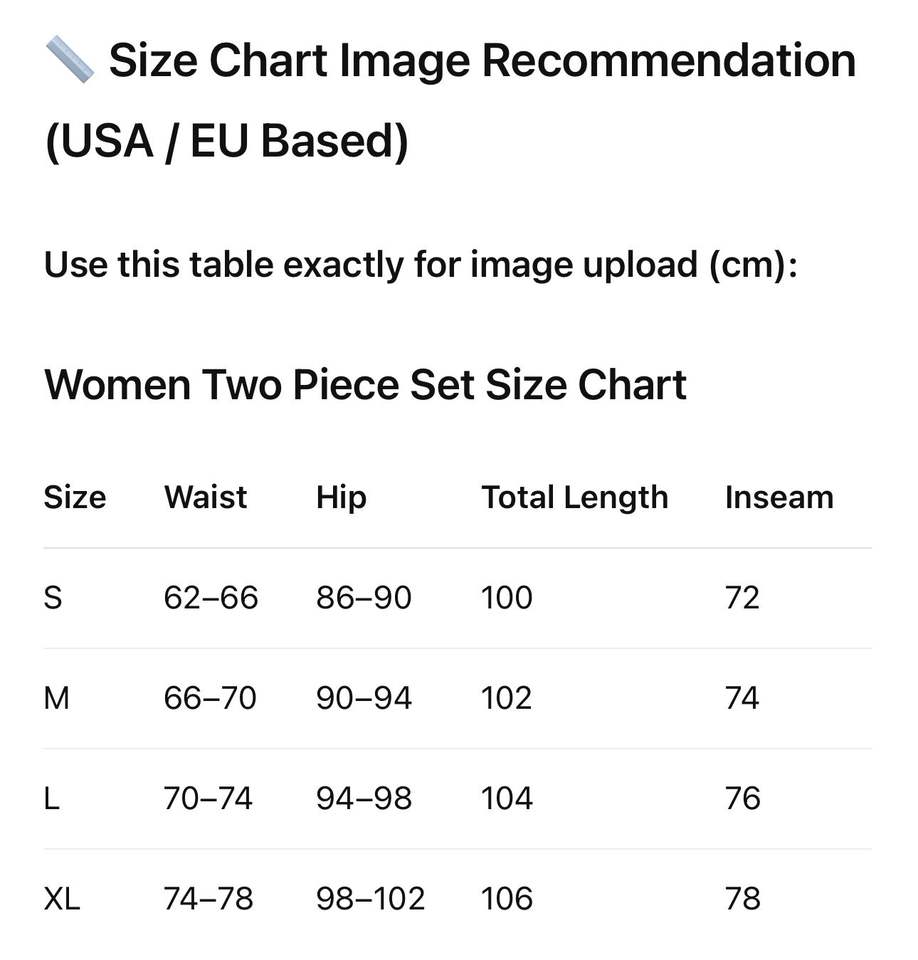Click the 'Total Length' column header
Image resolution: width=918 pixels, height=960 pixels.
574,497
